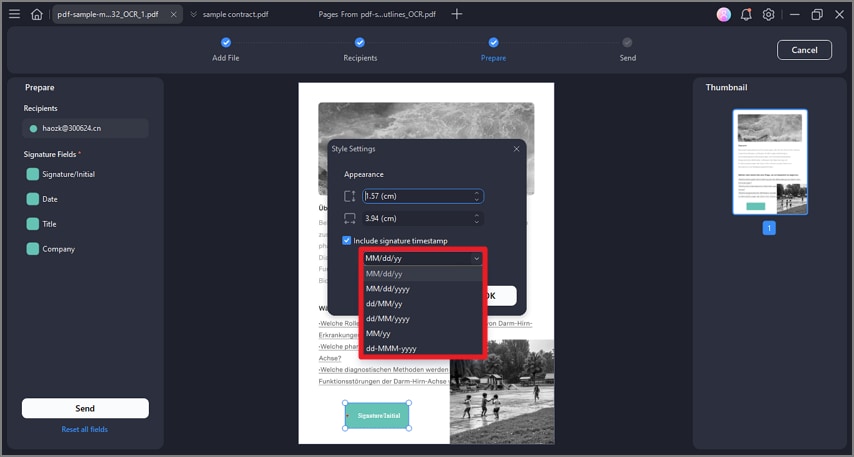Choose MM/dd/yyyy format option
Image resolution: width=854 pixels, height=457 pixels.
[x=423, y=289]
